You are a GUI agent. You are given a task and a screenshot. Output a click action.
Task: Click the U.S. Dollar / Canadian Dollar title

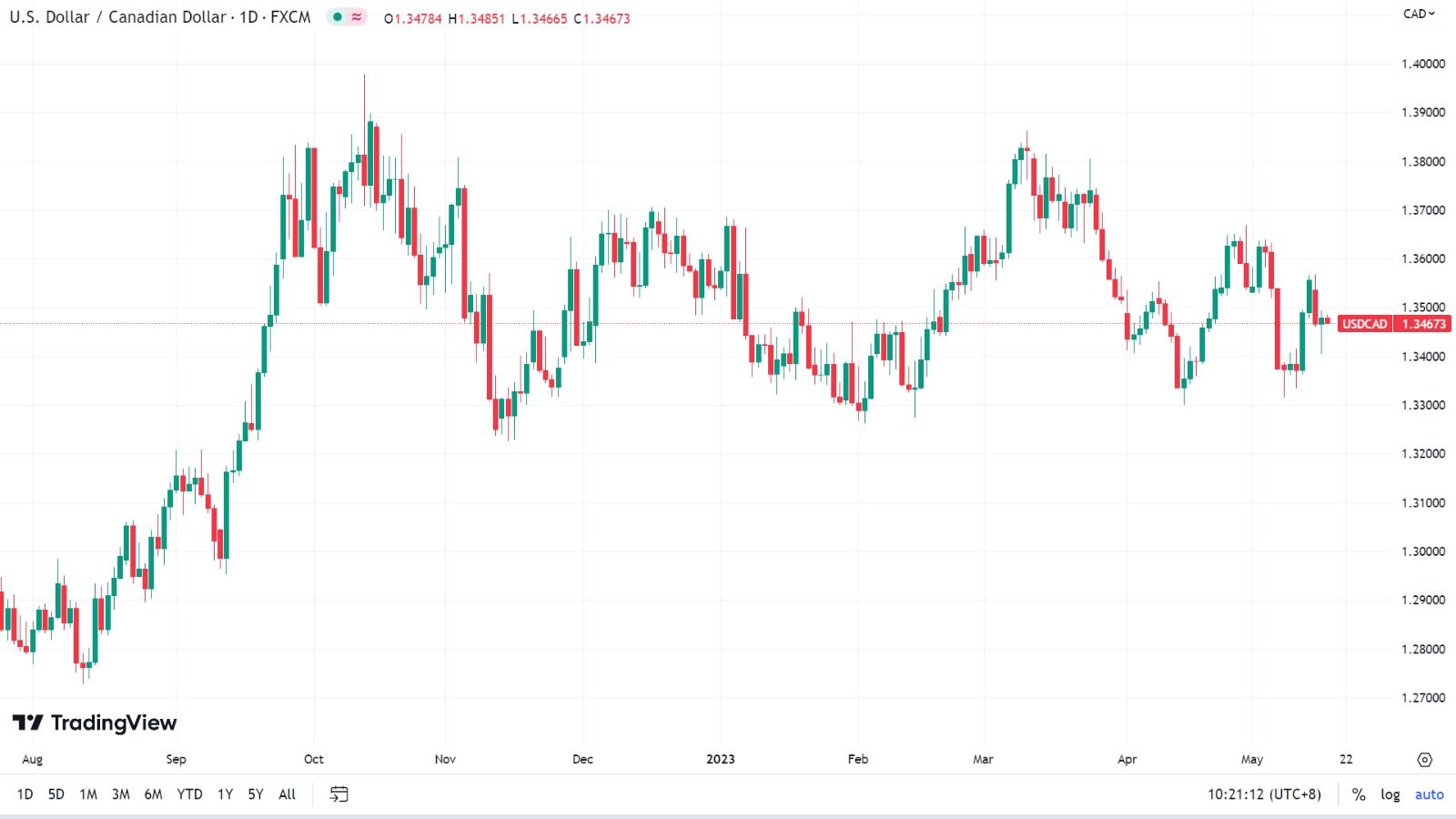(117, 16)
